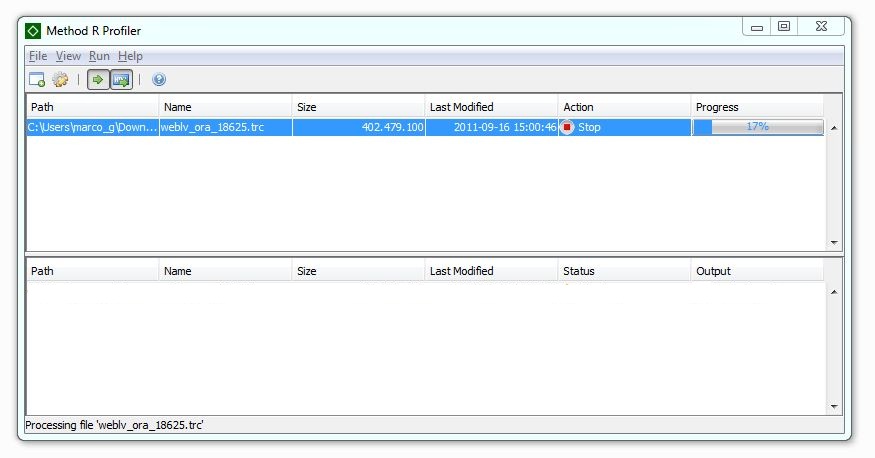Click the Output column header
The height and width of the screenshot is (458, 875).
[757, 271]
